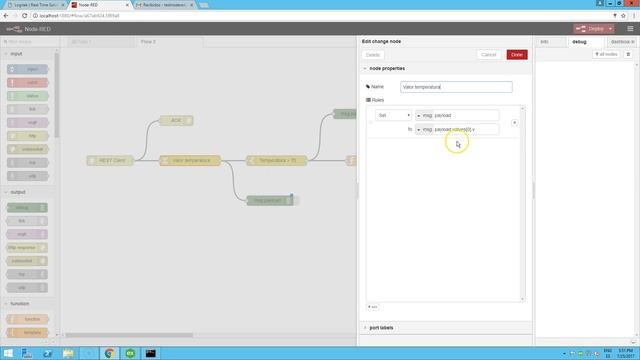The height and width of the screenshot is (360, 640).
Task: Open the msg type selector in the 'to' row
Action: [424, 129]
